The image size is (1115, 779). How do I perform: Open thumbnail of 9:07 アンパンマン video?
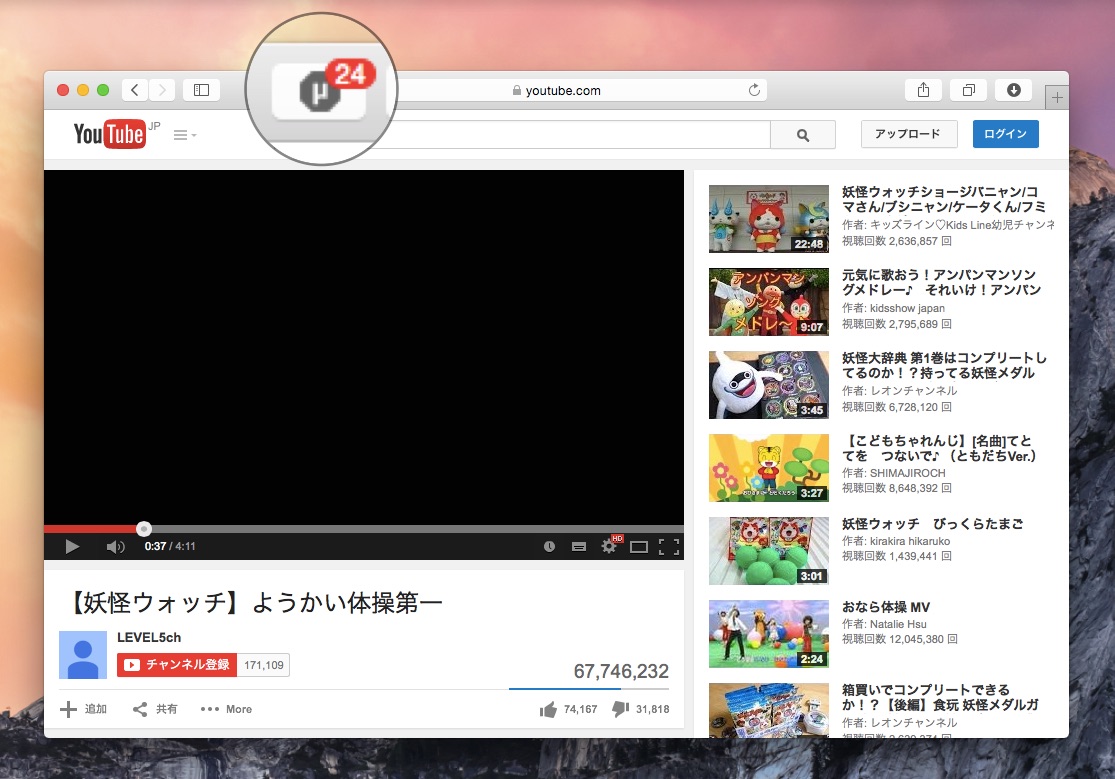coord(769,302)
